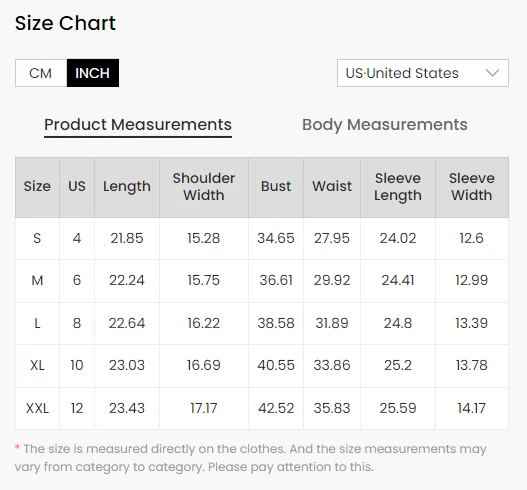Click the Sleeve Length column header
This screenshot has width=527, height=490.
tap(398, 187)
